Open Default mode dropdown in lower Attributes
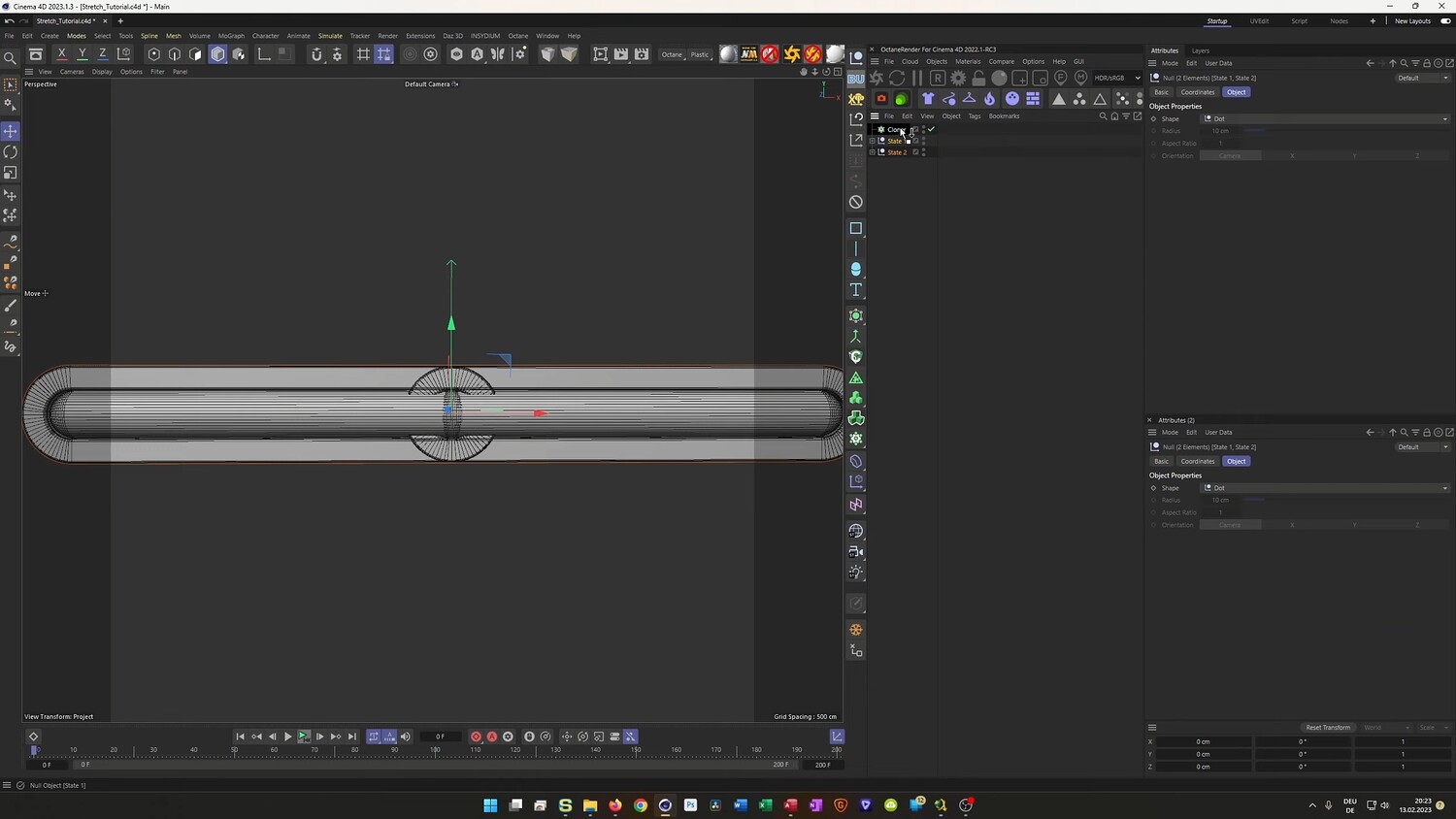Screen dimensions: 1456x819 coord(1423,447)
